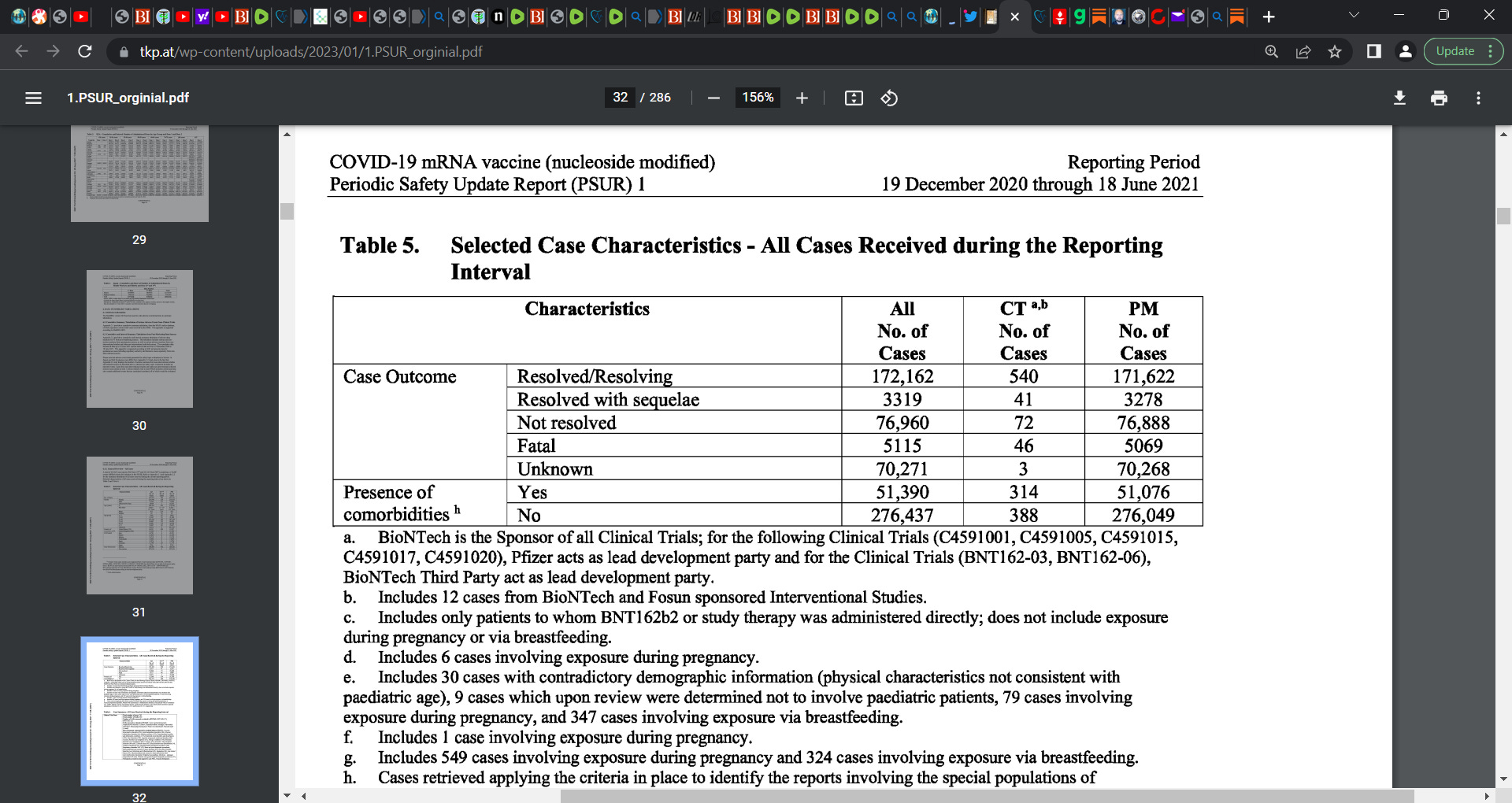Click horizontal scroll right arrow
Image resolution: width=1512 pixels, height=803 pixels.
[x=1487, y=796]
